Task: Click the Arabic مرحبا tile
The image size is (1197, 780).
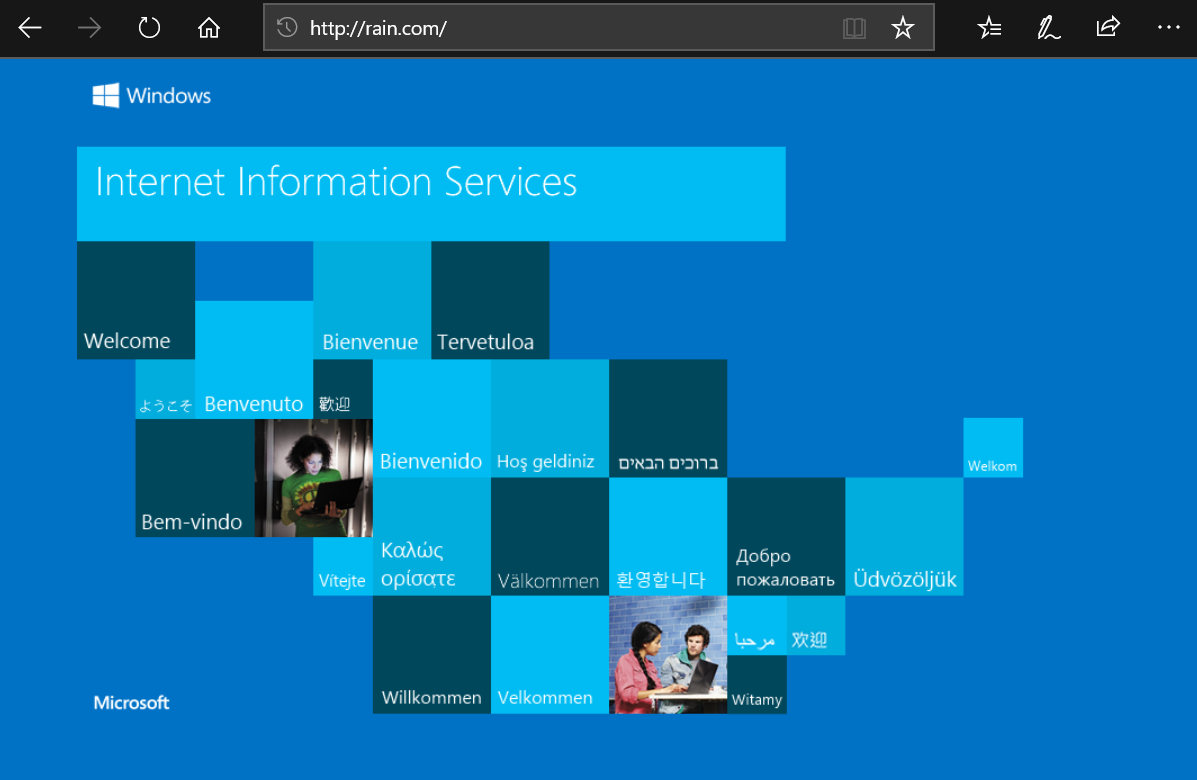Action: pos(757,625)
